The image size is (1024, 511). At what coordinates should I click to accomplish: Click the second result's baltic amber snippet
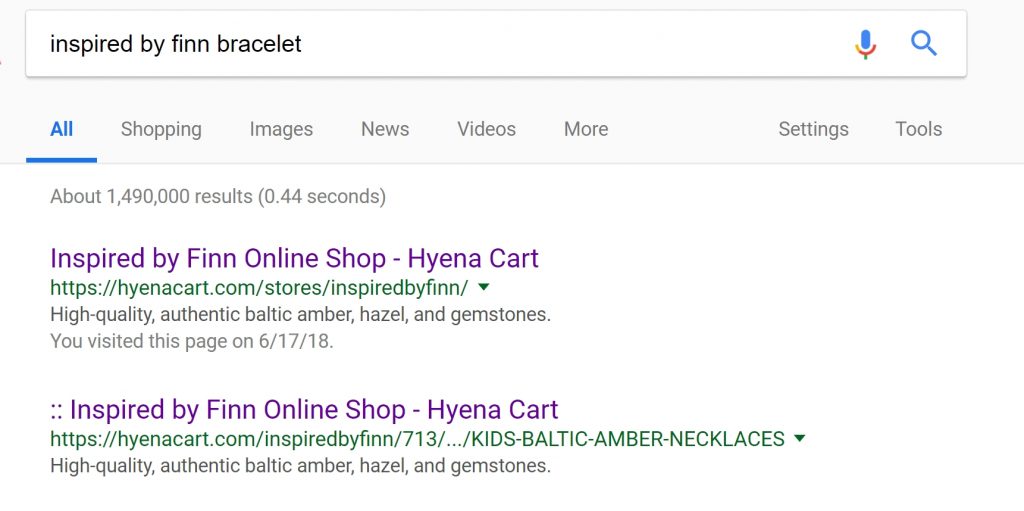coord(300,466)
